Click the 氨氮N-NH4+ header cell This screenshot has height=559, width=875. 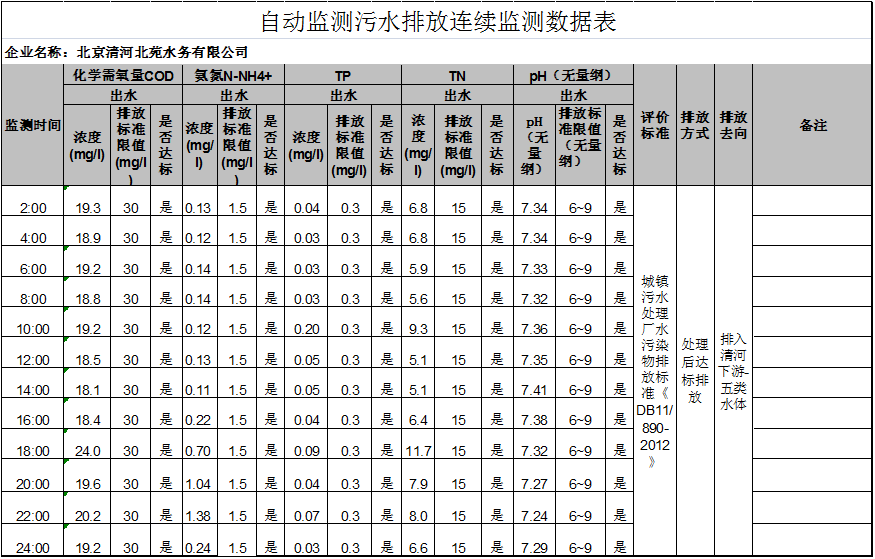coord(234,75)
